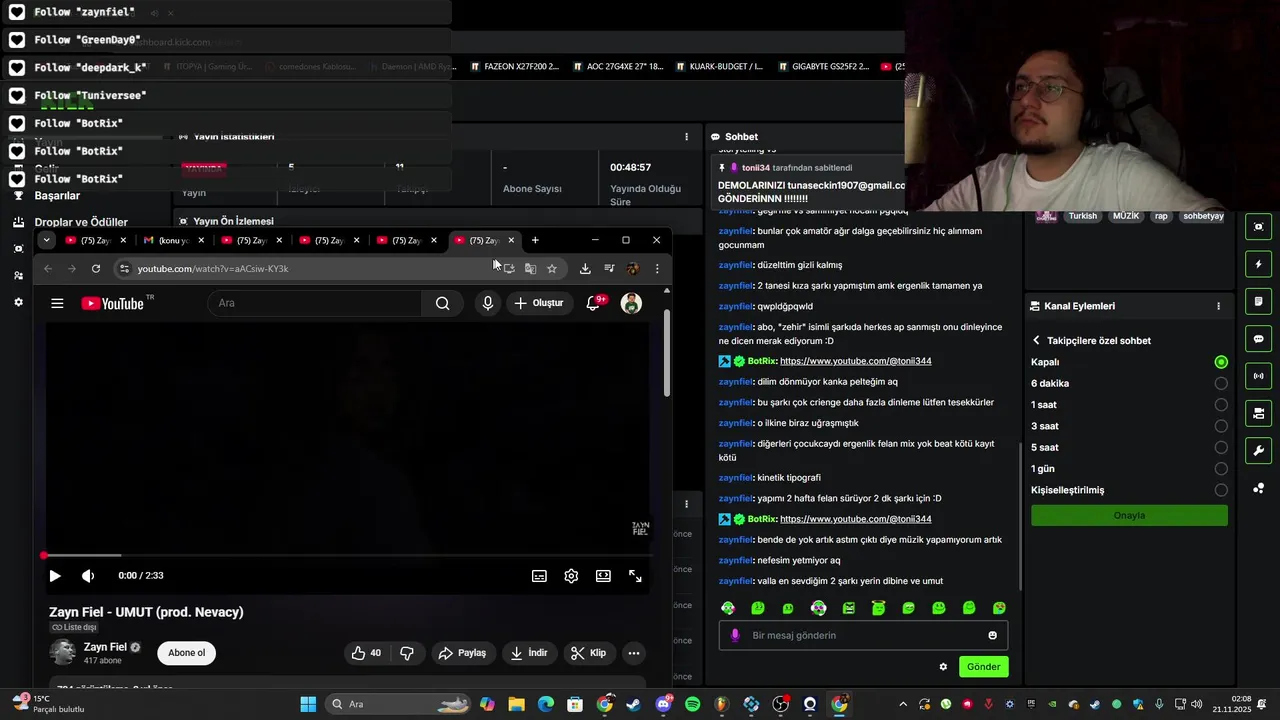Open the chat bubble icon in right sidebar
The height and width of the screenshot is (720, 1280).
1258,339
